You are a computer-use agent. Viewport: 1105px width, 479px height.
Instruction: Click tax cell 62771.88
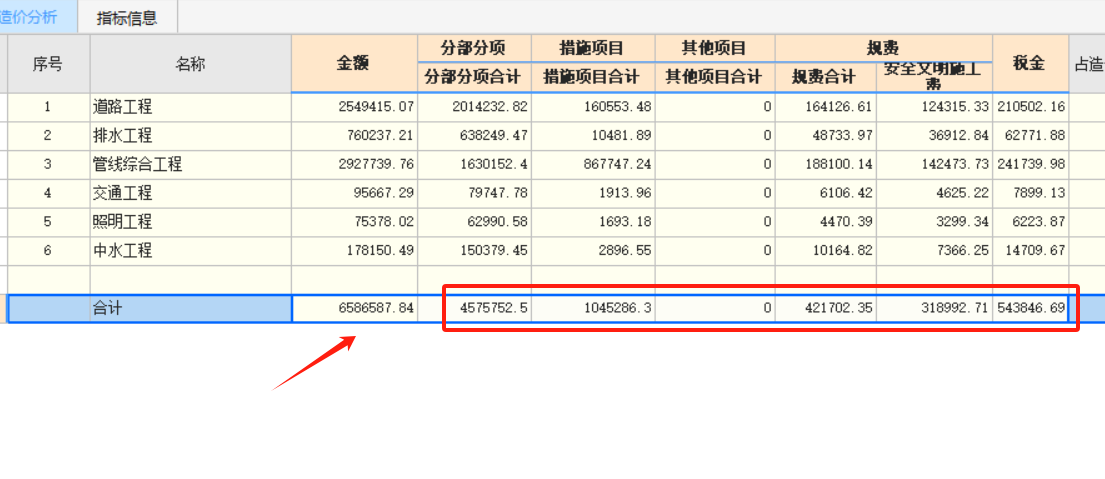coord(1030,136)
